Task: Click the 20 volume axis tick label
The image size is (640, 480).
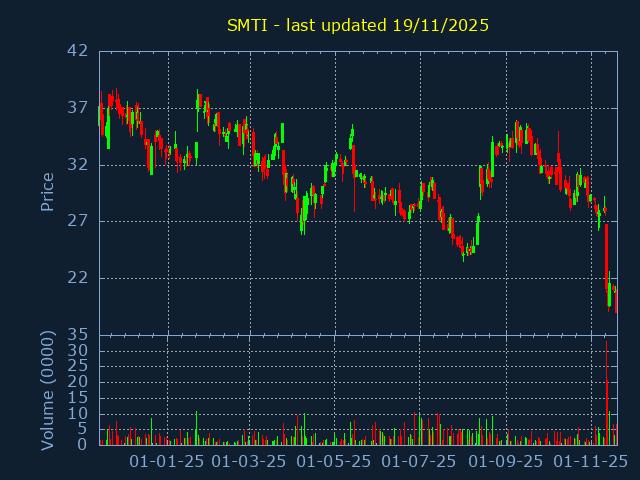Action: point(78,382)
